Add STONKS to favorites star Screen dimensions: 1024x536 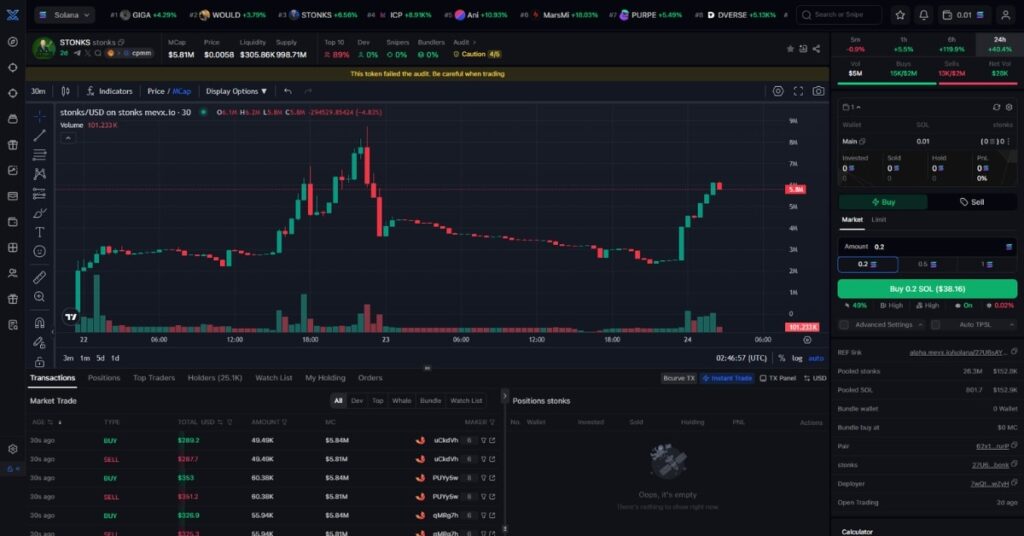point(790,49)
